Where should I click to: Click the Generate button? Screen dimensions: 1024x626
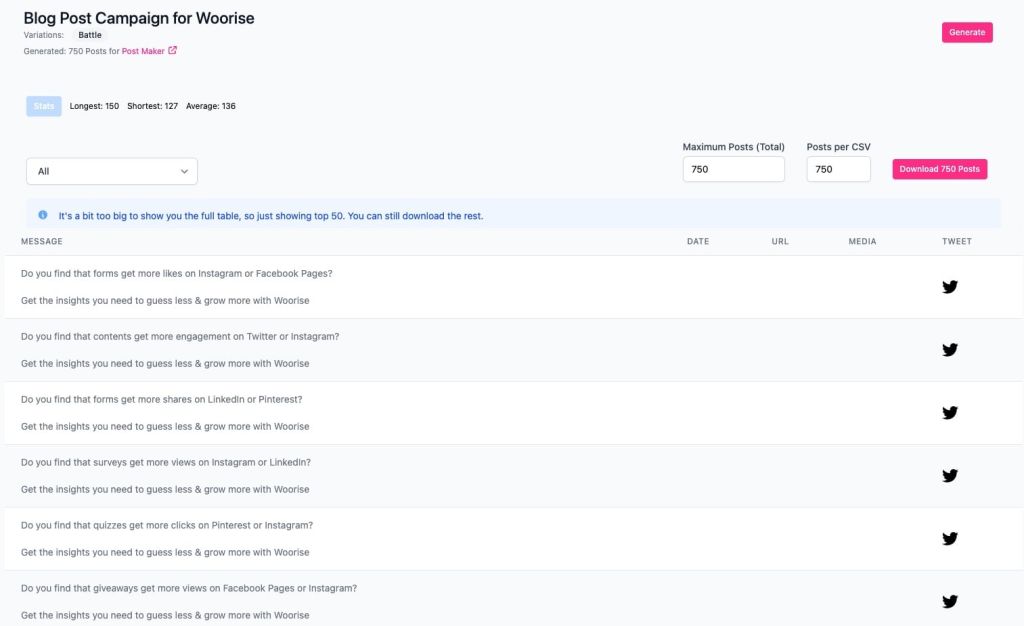tap(967, 32)
